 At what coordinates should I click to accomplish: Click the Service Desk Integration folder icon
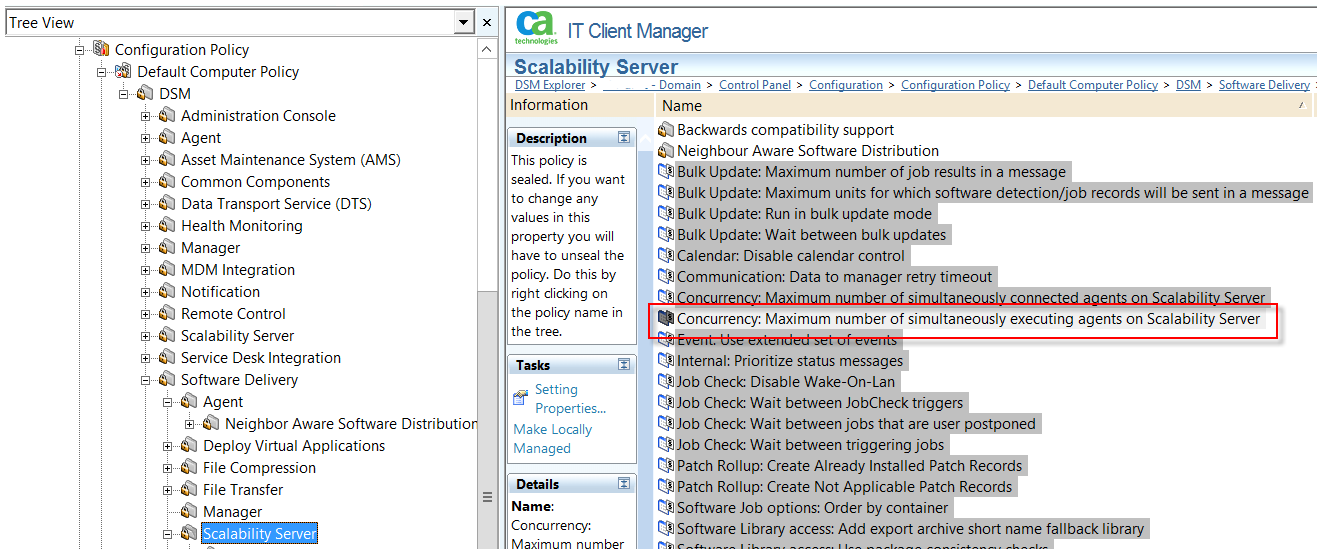(167, 357)
